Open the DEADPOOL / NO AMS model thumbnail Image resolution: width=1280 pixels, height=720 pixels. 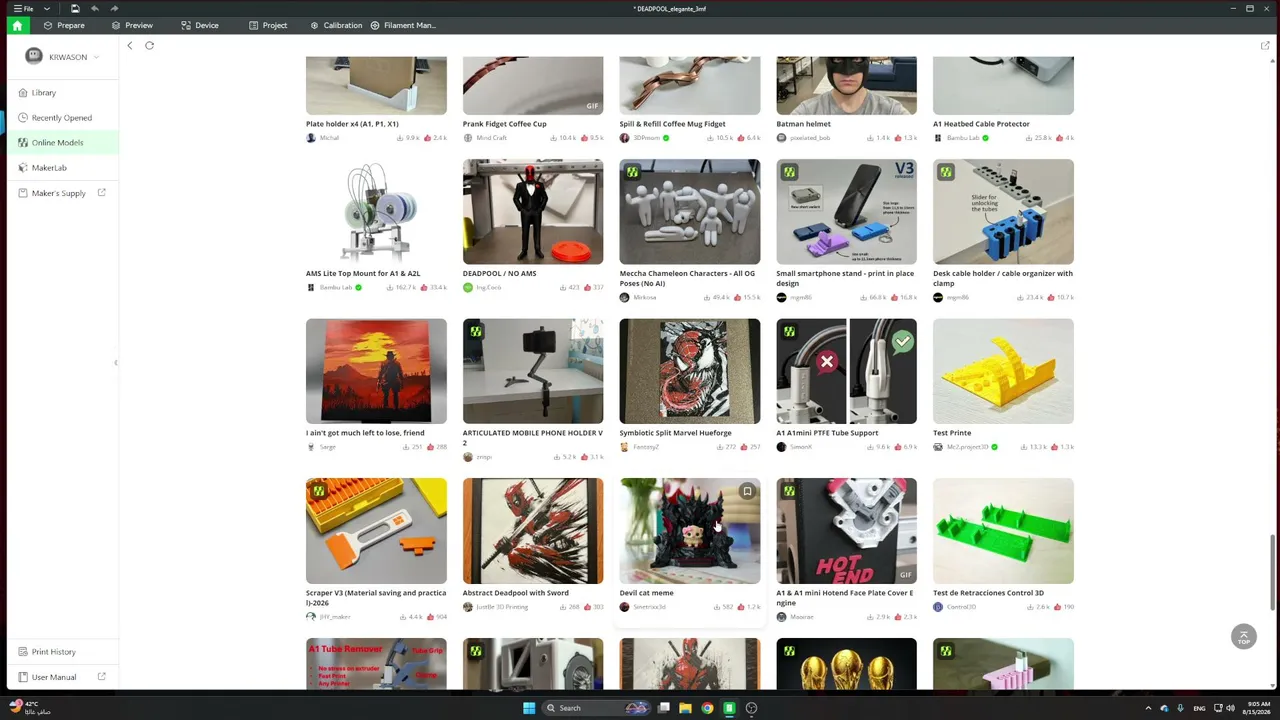point(533,212)
